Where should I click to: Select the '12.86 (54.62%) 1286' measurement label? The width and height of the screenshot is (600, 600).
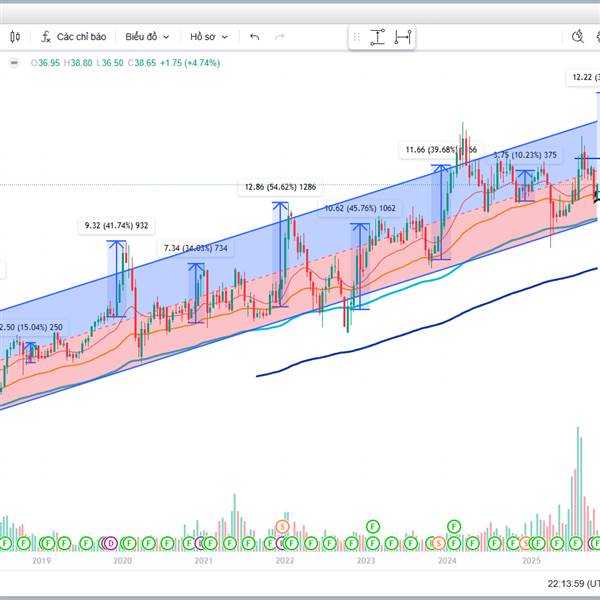coord(280,187)
